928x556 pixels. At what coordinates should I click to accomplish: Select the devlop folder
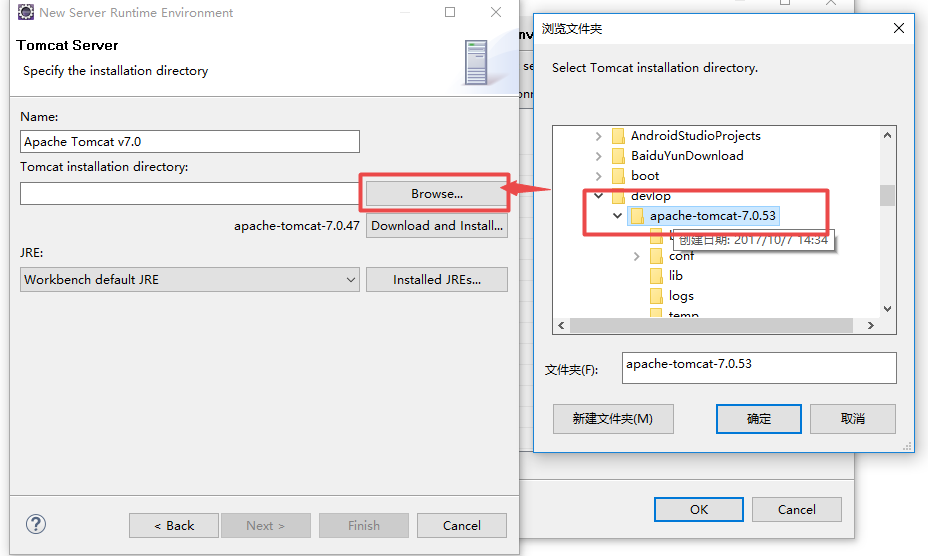click(650, 196)
